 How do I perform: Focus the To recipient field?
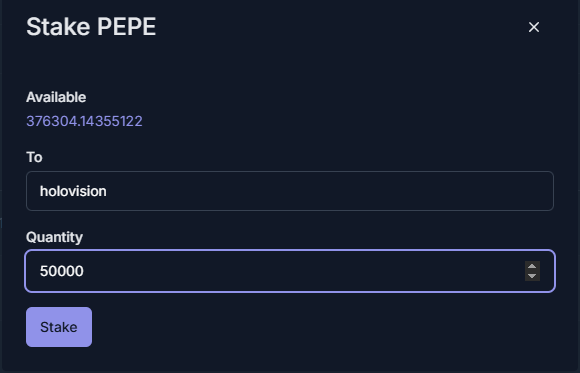290,191
